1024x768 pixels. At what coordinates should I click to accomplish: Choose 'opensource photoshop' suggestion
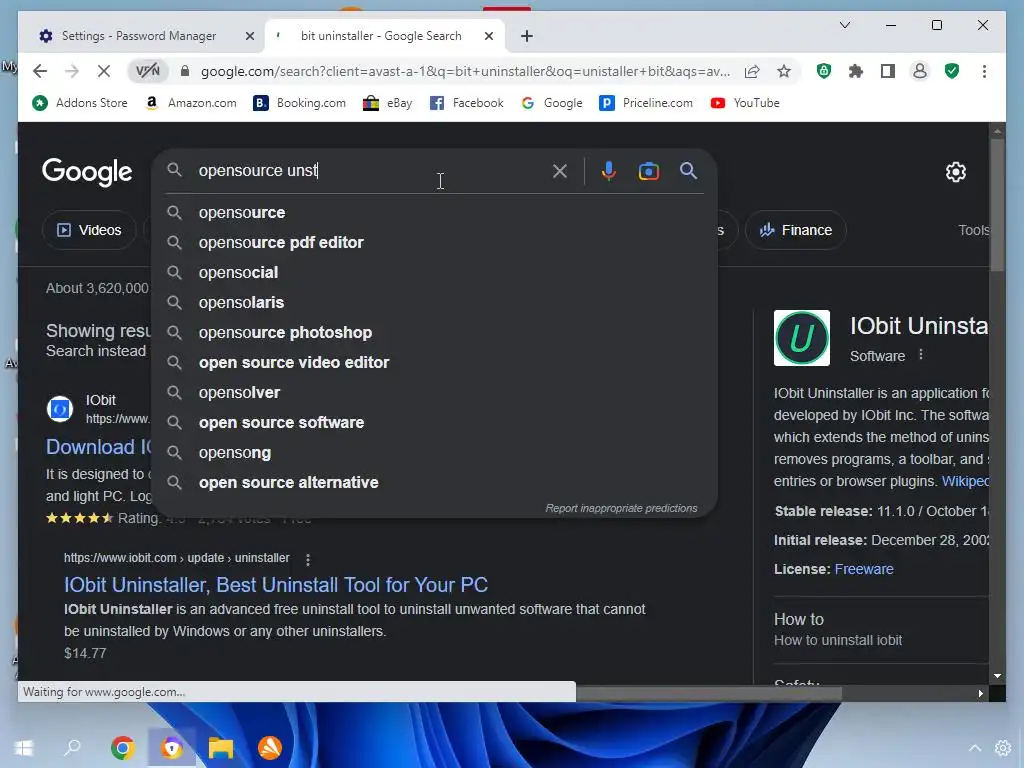coord(434,332)
